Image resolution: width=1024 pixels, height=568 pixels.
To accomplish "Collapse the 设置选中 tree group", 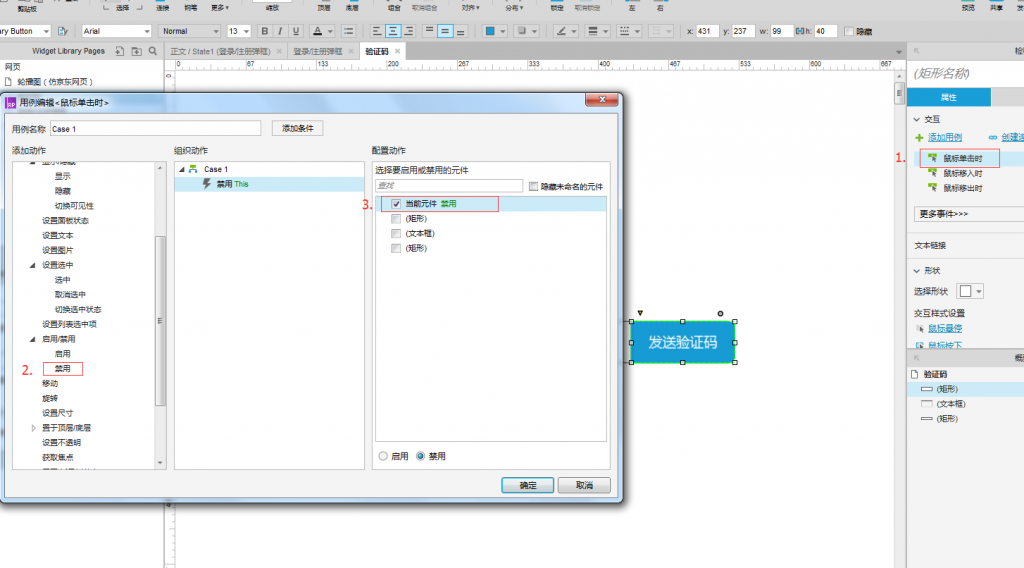I will click(33, 265).
